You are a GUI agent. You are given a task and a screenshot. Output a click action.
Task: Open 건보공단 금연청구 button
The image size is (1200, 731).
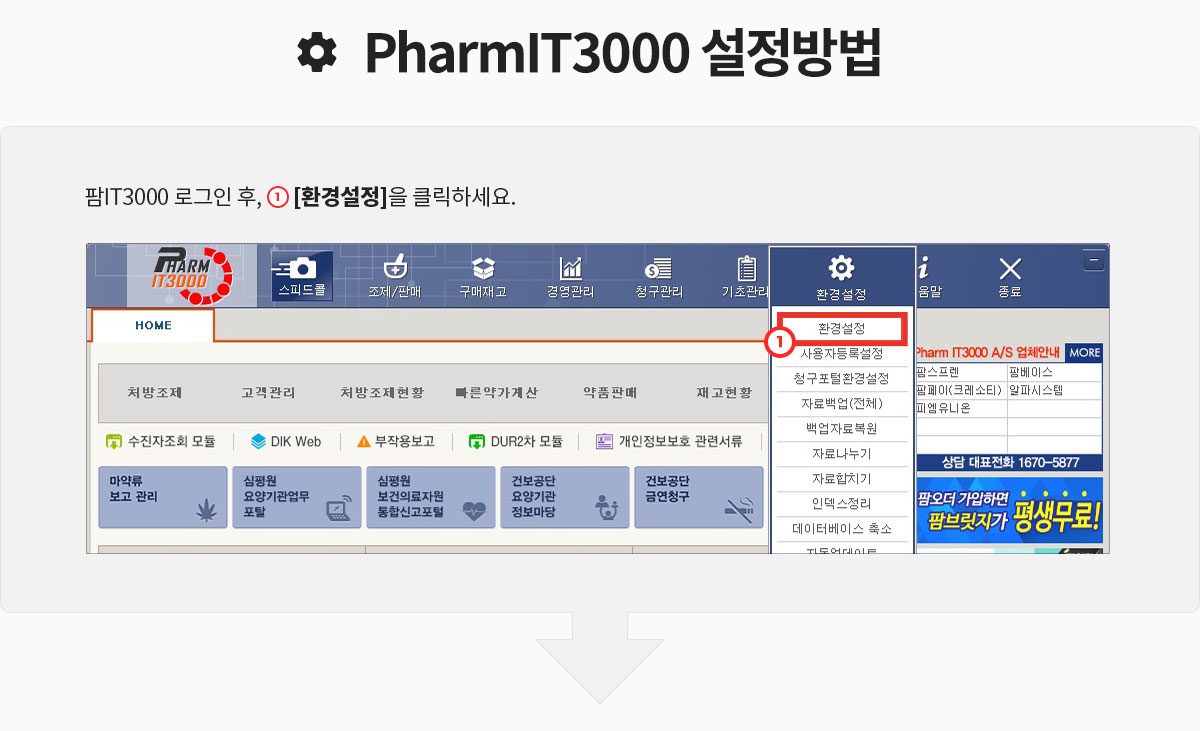coord(698,497)
